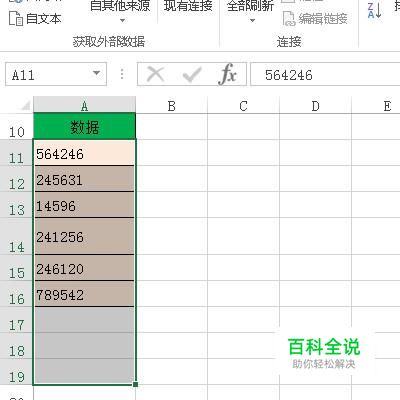Select row 19 header

coord(17,372)
